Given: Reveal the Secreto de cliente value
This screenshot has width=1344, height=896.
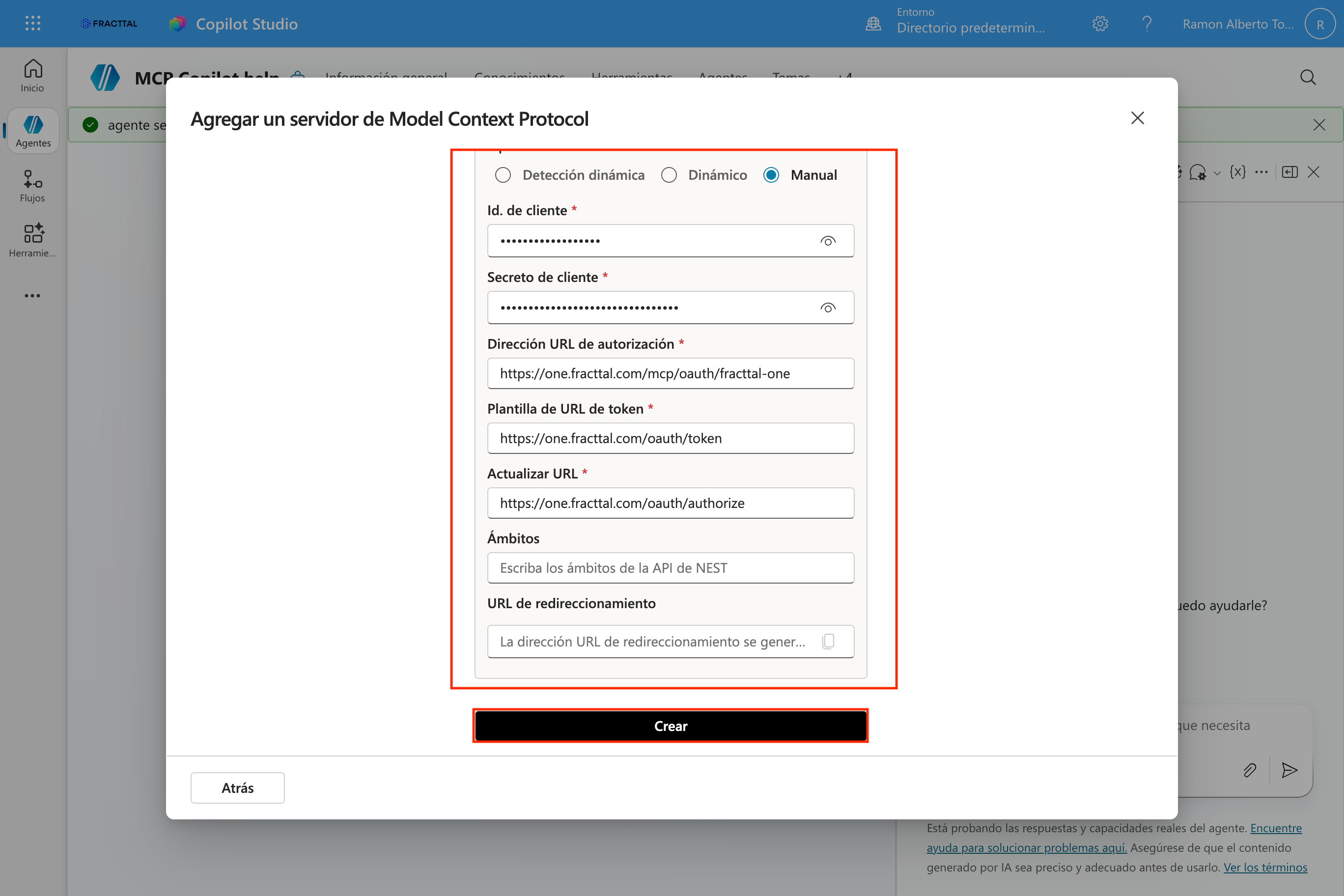Looking at the screenshot, I should click(x=827, y=308).
